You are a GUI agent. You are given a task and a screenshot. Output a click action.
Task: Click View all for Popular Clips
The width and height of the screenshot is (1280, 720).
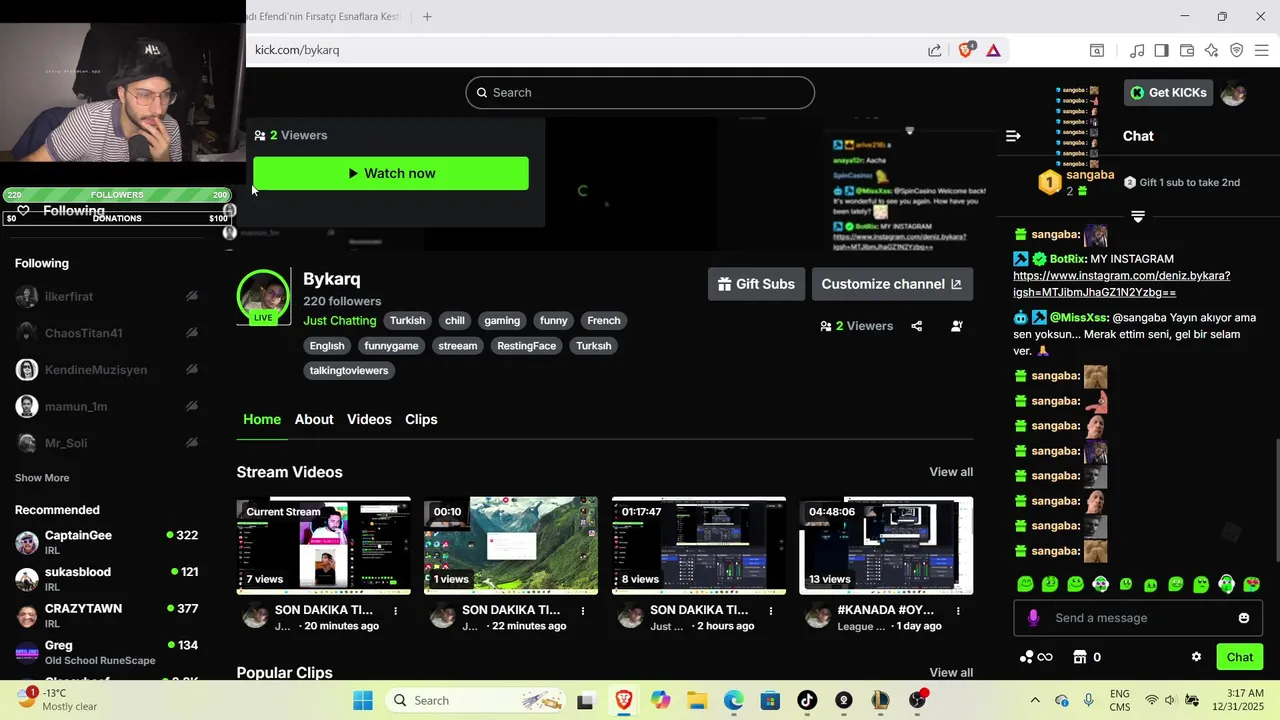pyautogui.click(x=951, y=672)
